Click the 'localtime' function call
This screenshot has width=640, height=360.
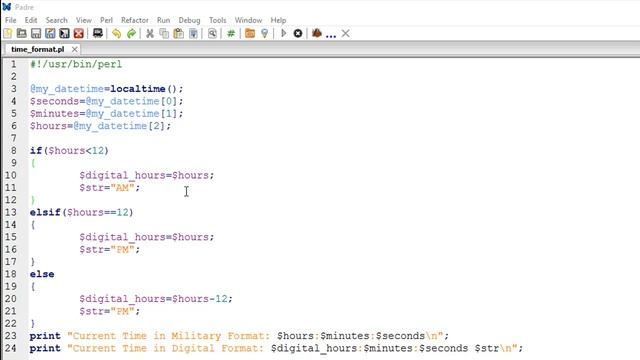(138, 89)
